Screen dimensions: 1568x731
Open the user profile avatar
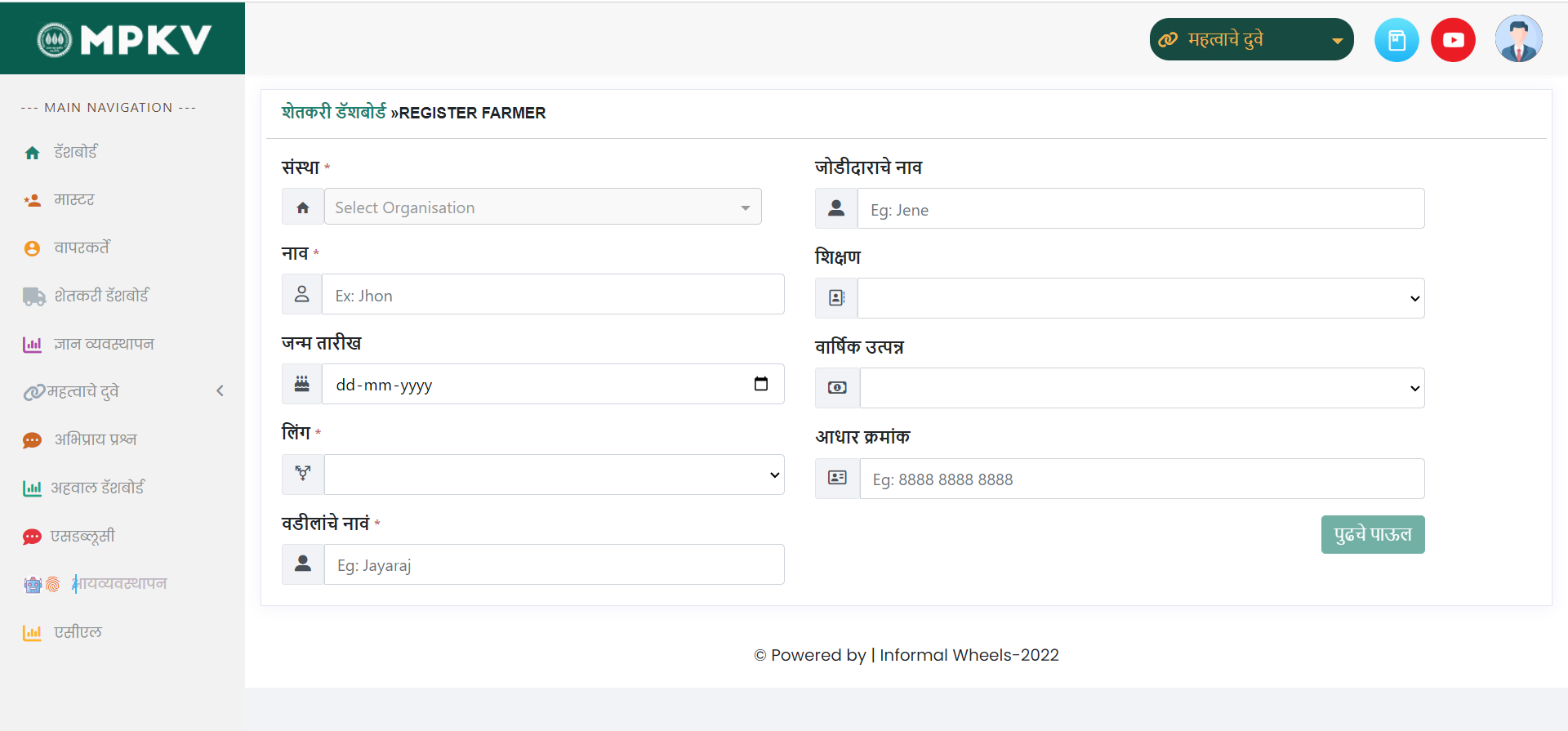[1518, 39]
